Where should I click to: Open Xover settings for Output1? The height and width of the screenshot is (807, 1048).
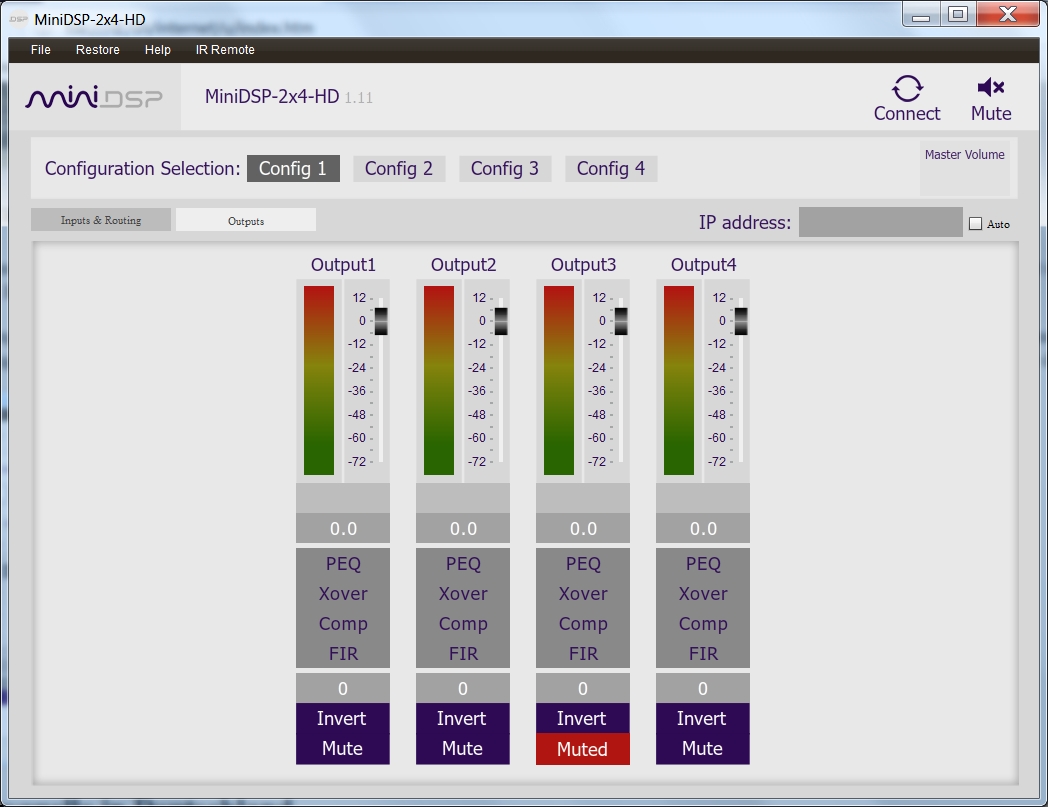tap(343, 594)
